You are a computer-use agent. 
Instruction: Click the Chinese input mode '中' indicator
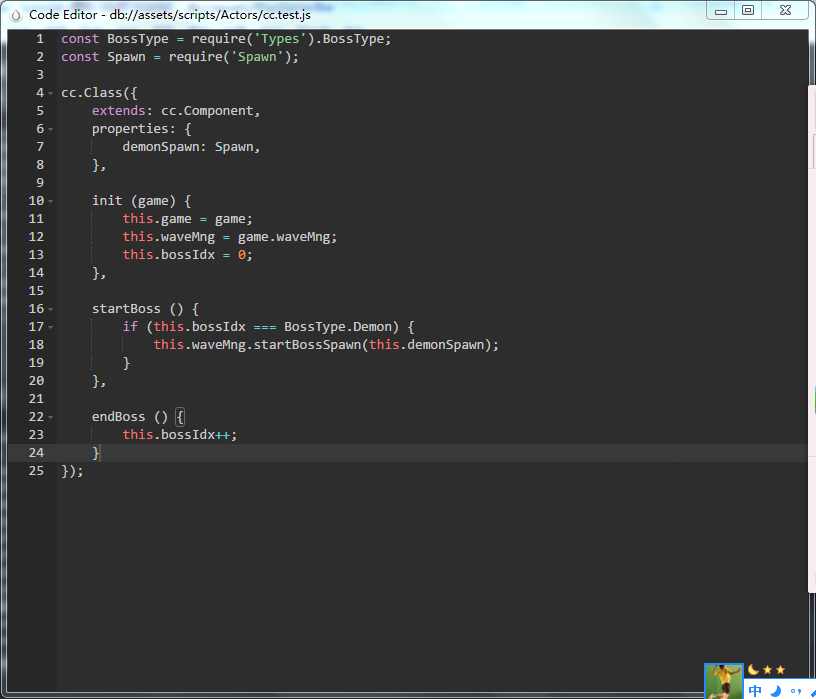point(755,691)
